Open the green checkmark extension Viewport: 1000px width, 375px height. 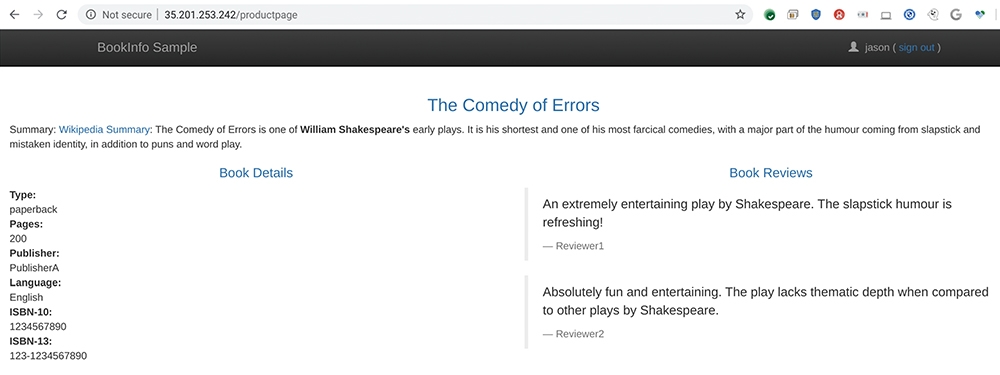pos(770,15)
